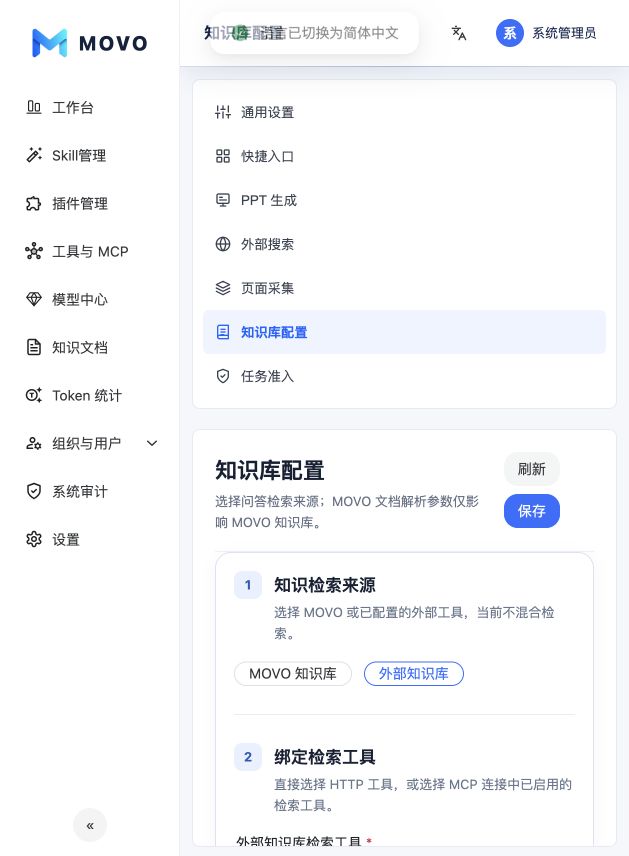Screen dimensions: 629x856
Task: Click 系统管理员 user name
Action: tap(564, 33)
